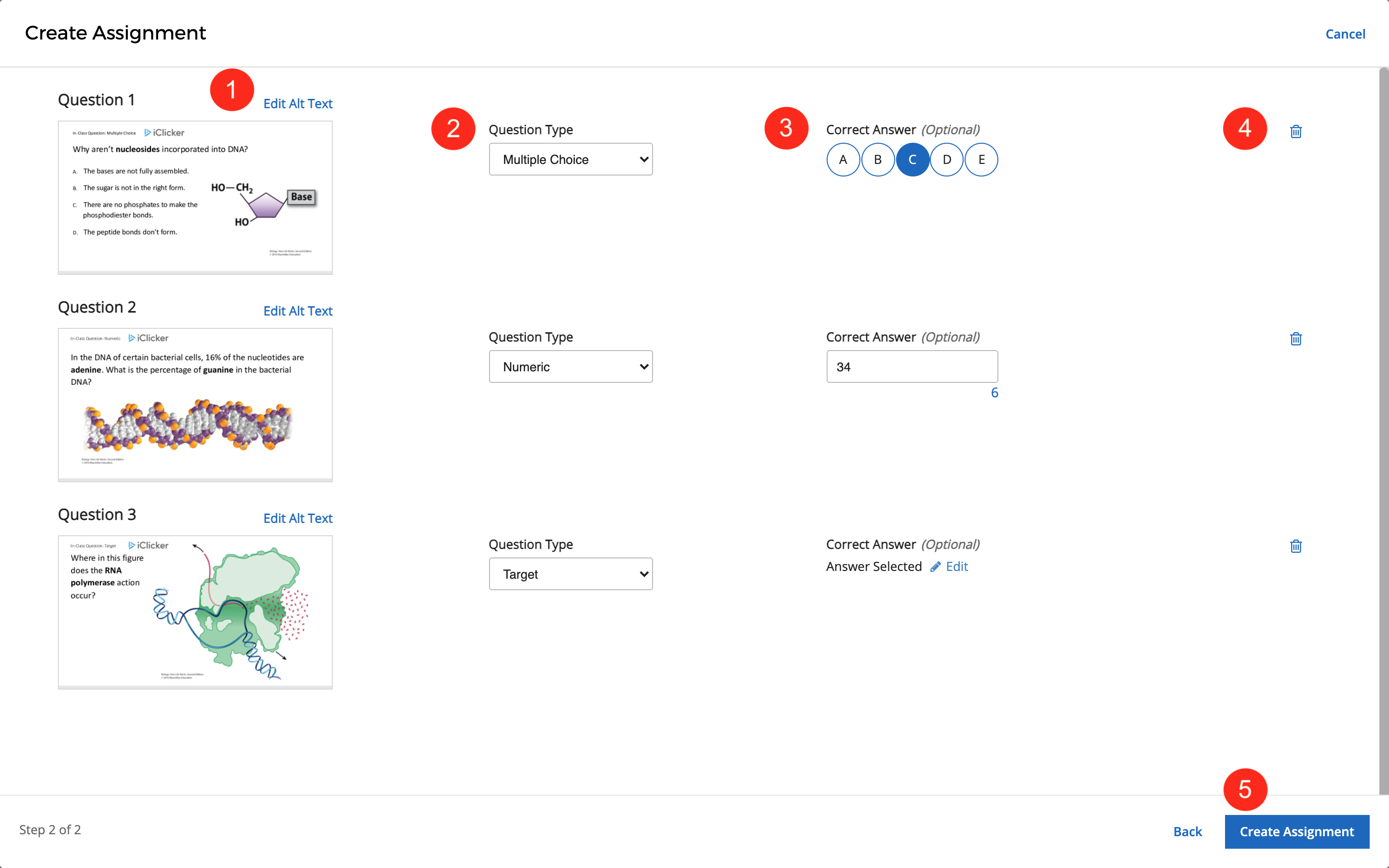Open the Multiple Choice question type dropdown
Viewport: 1389px width, 868px height.
[x=570, y=159]
